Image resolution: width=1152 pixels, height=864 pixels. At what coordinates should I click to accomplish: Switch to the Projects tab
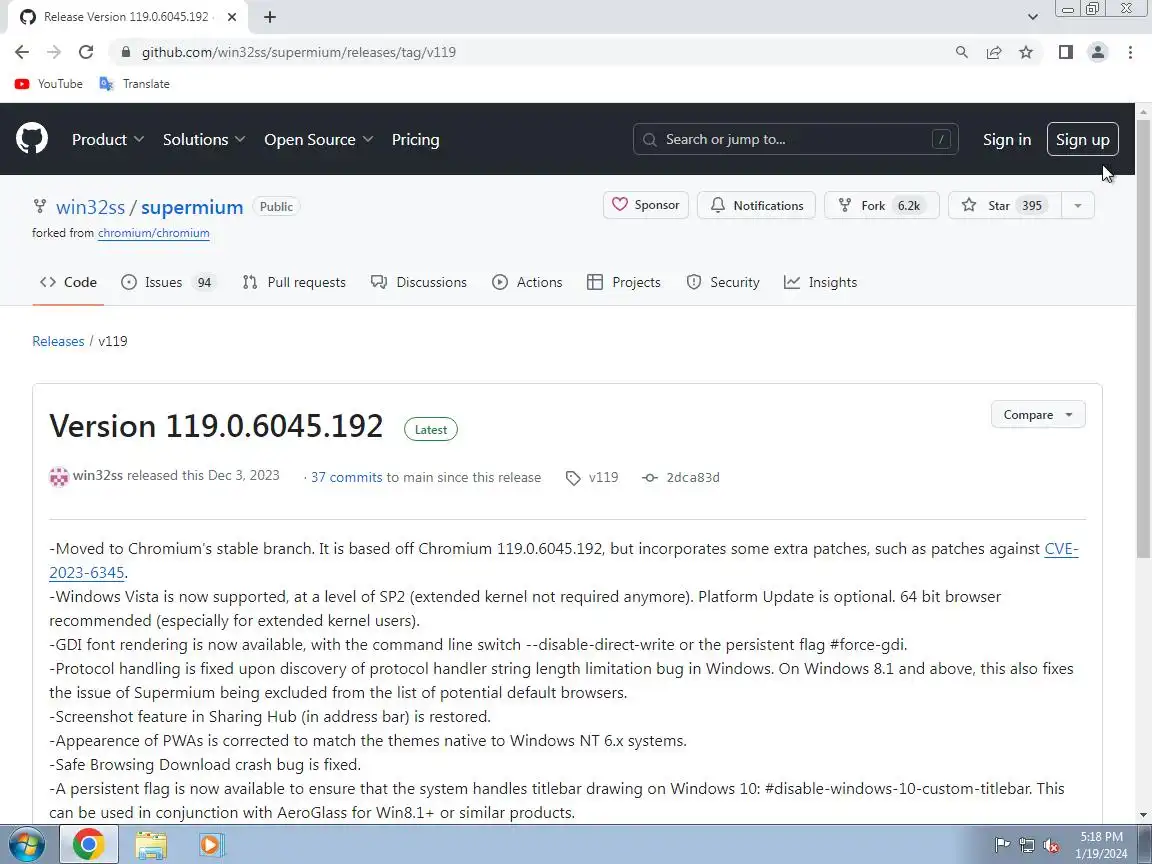(x=624, y=282)
